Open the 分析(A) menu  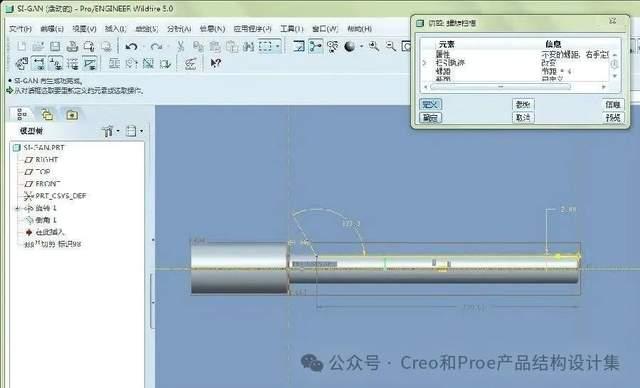(179, 29)
